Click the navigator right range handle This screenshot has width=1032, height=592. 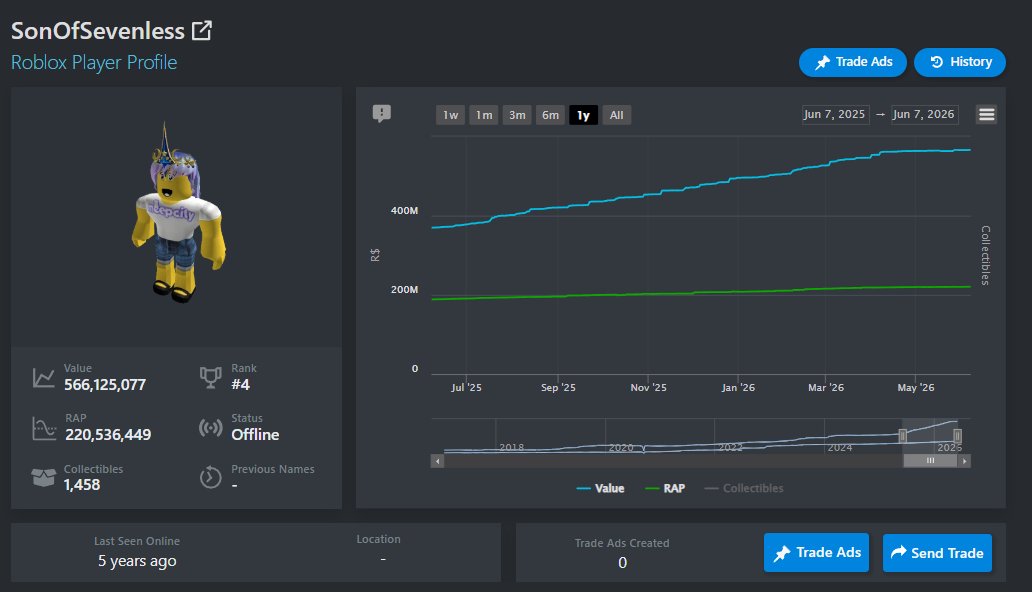(x=958, y=435)
